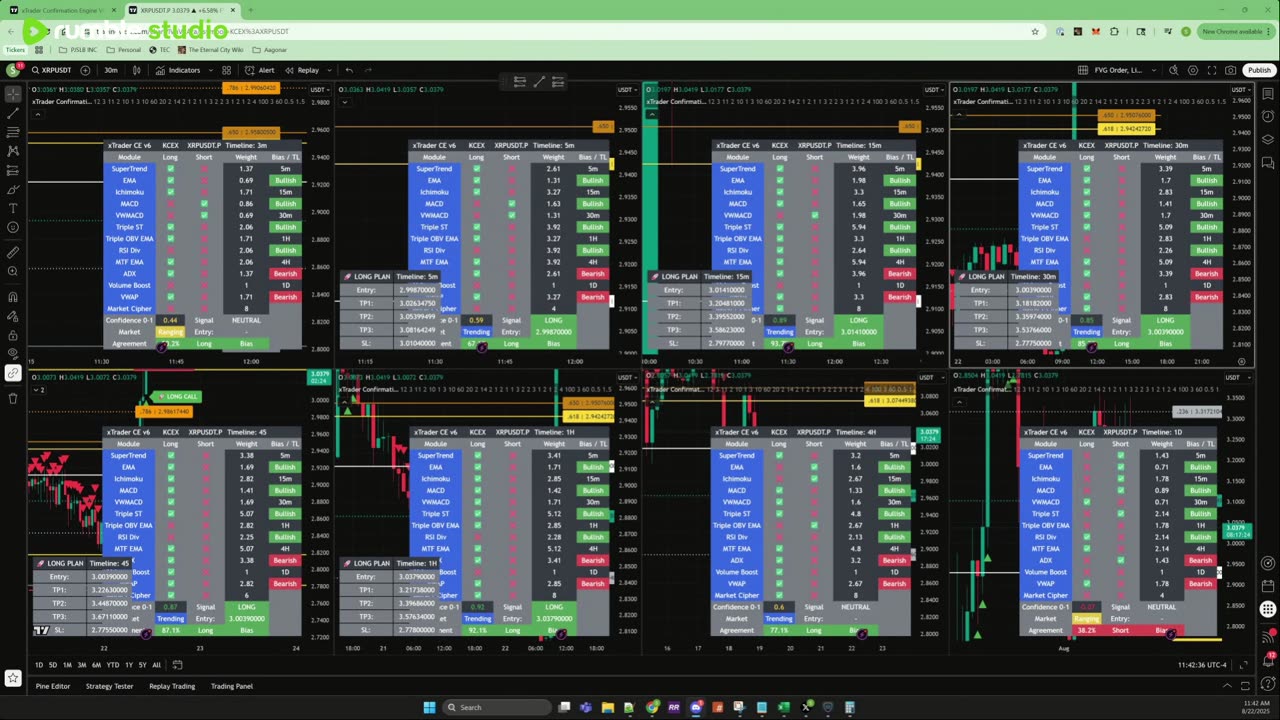Open quick search in top toolbar
1280x720 pixels.
1176,70
